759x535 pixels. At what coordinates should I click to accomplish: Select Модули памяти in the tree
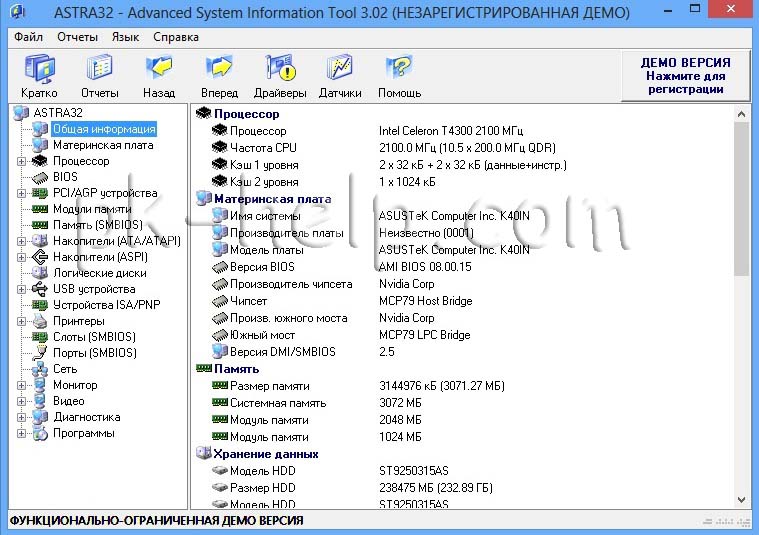point(92,209)
